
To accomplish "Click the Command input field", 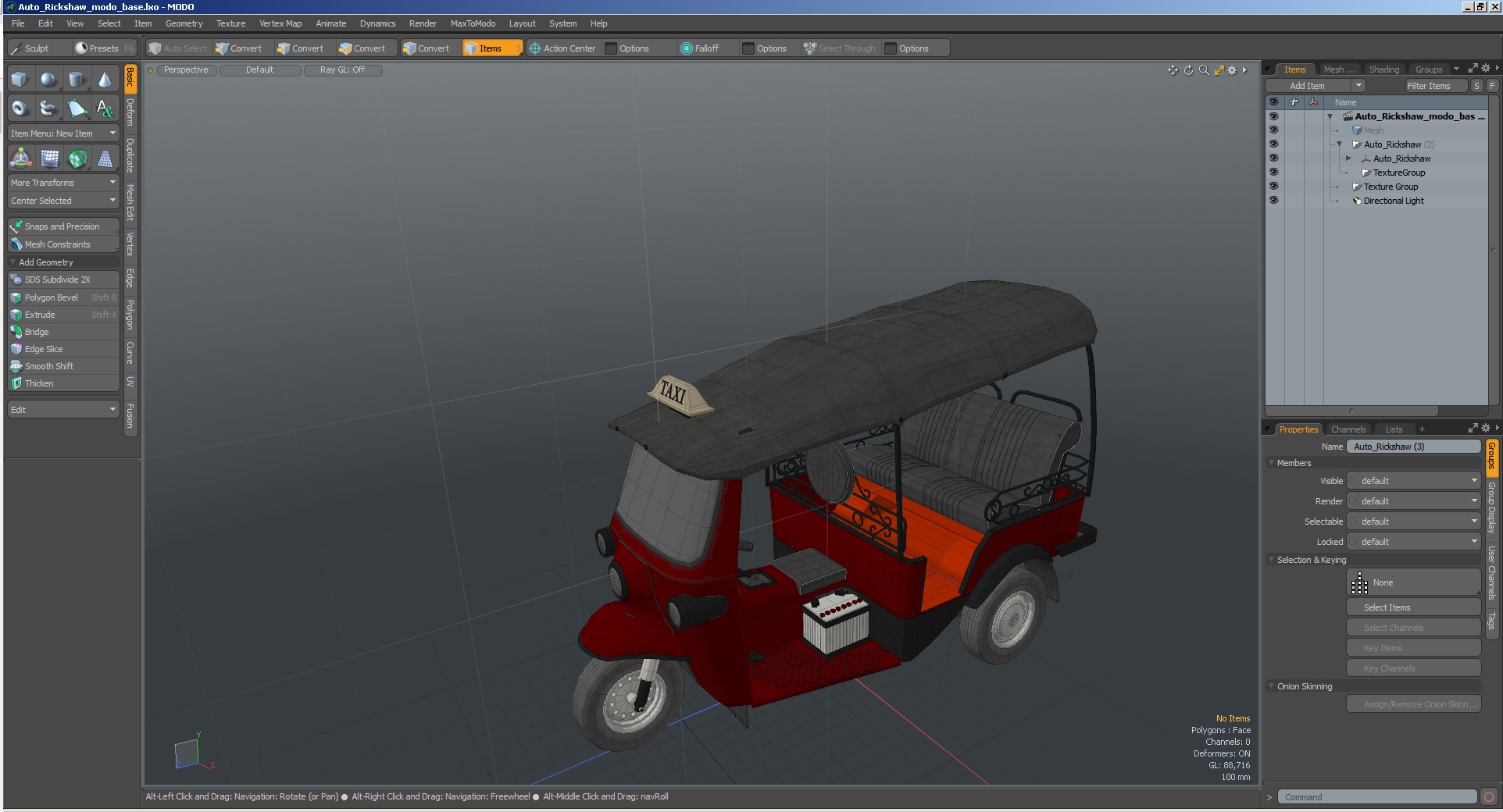I will [x=1377, y=797].
